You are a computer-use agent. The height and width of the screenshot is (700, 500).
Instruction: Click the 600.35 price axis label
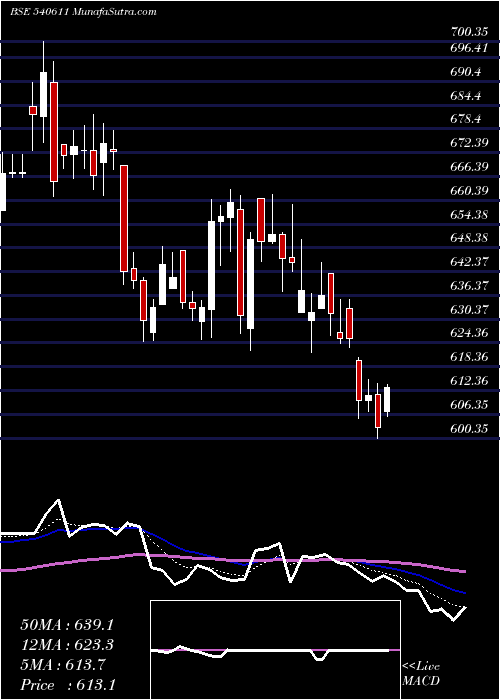coord(469,429)
